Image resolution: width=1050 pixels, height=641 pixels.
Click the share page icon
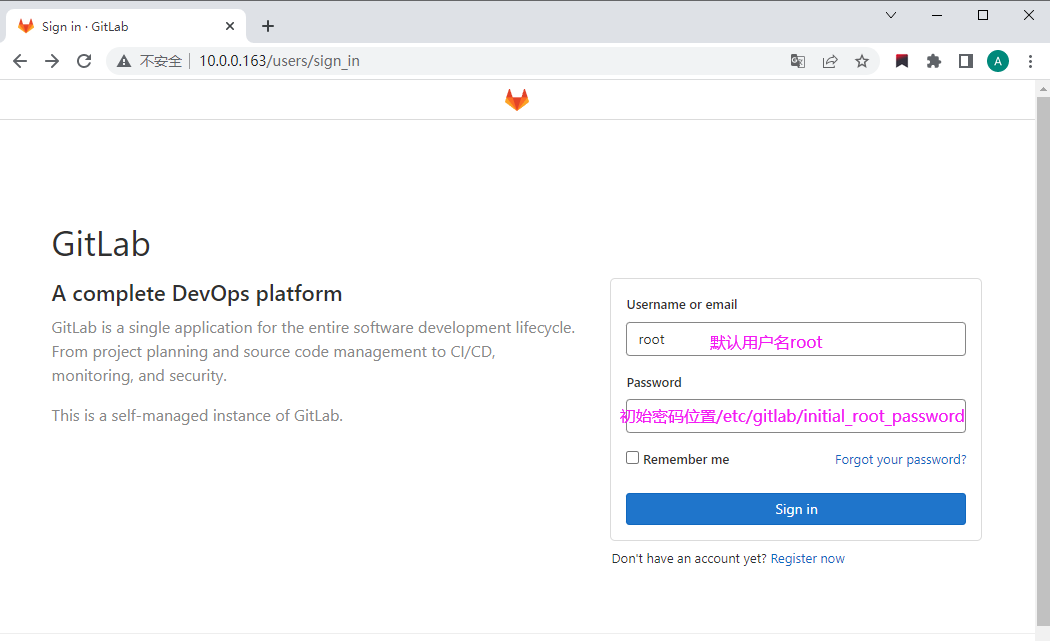(829, 61)
